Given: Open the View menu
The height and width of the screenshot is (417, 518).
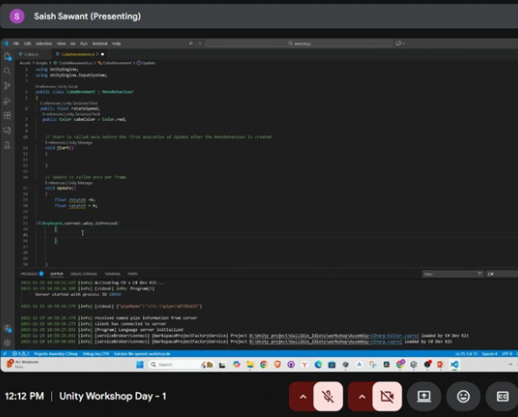Looking at the screenshot, I should 61,44.
